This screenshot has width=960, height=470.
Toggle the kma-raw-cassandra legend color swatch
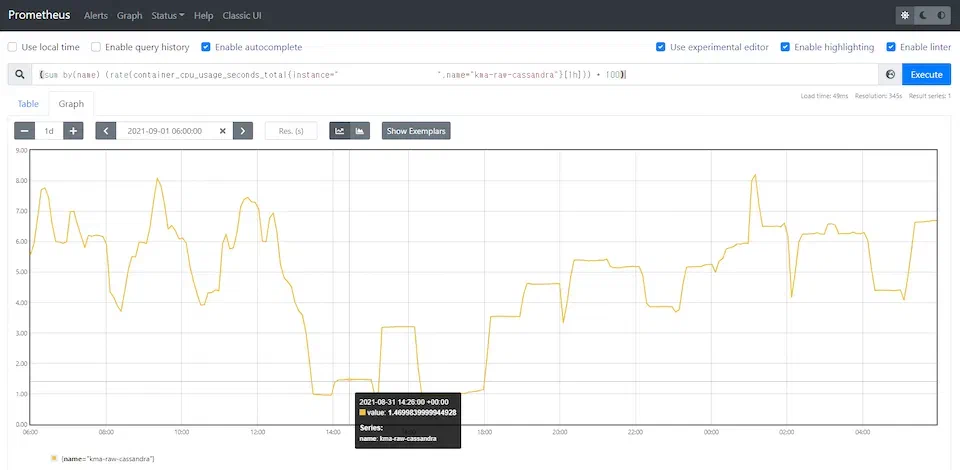(x=54, y=458)
